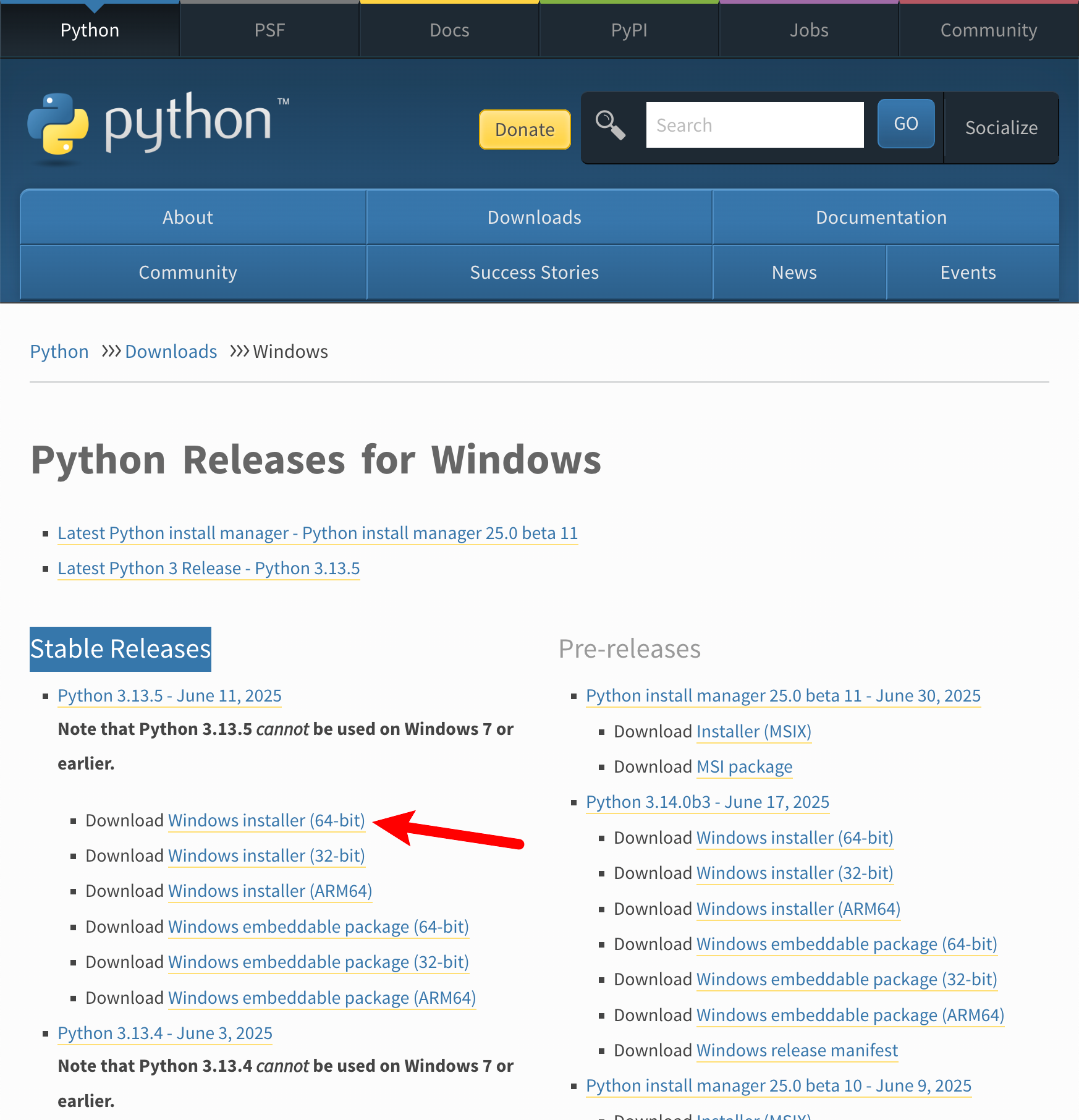The image size is (1079, 1120).
Task: Open Python install manager 25.0 beta 11 release
Action: 783,695
